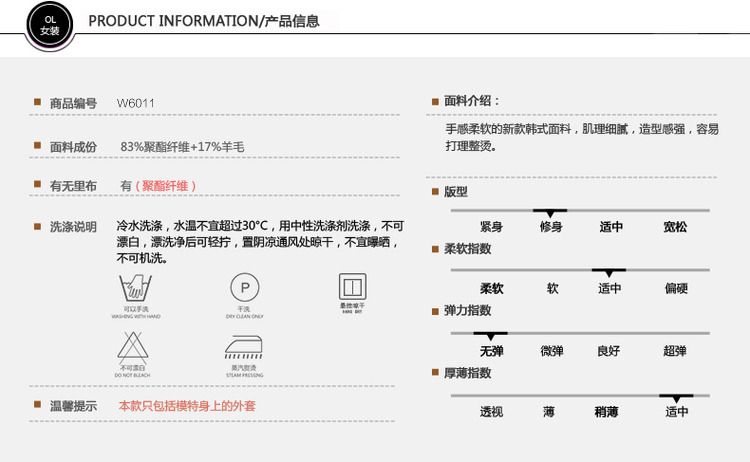
Task: Click the 83%聚酯纤维+17%羊毛 fabric composition text
Action: click(x=182, y=146)
